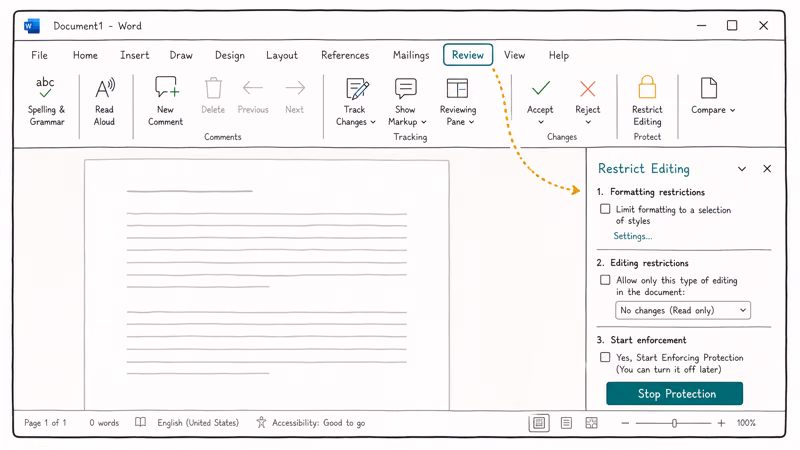Screen dimensions: 800x450
Task: Open the Help tab
Action: tap(559, 55)
